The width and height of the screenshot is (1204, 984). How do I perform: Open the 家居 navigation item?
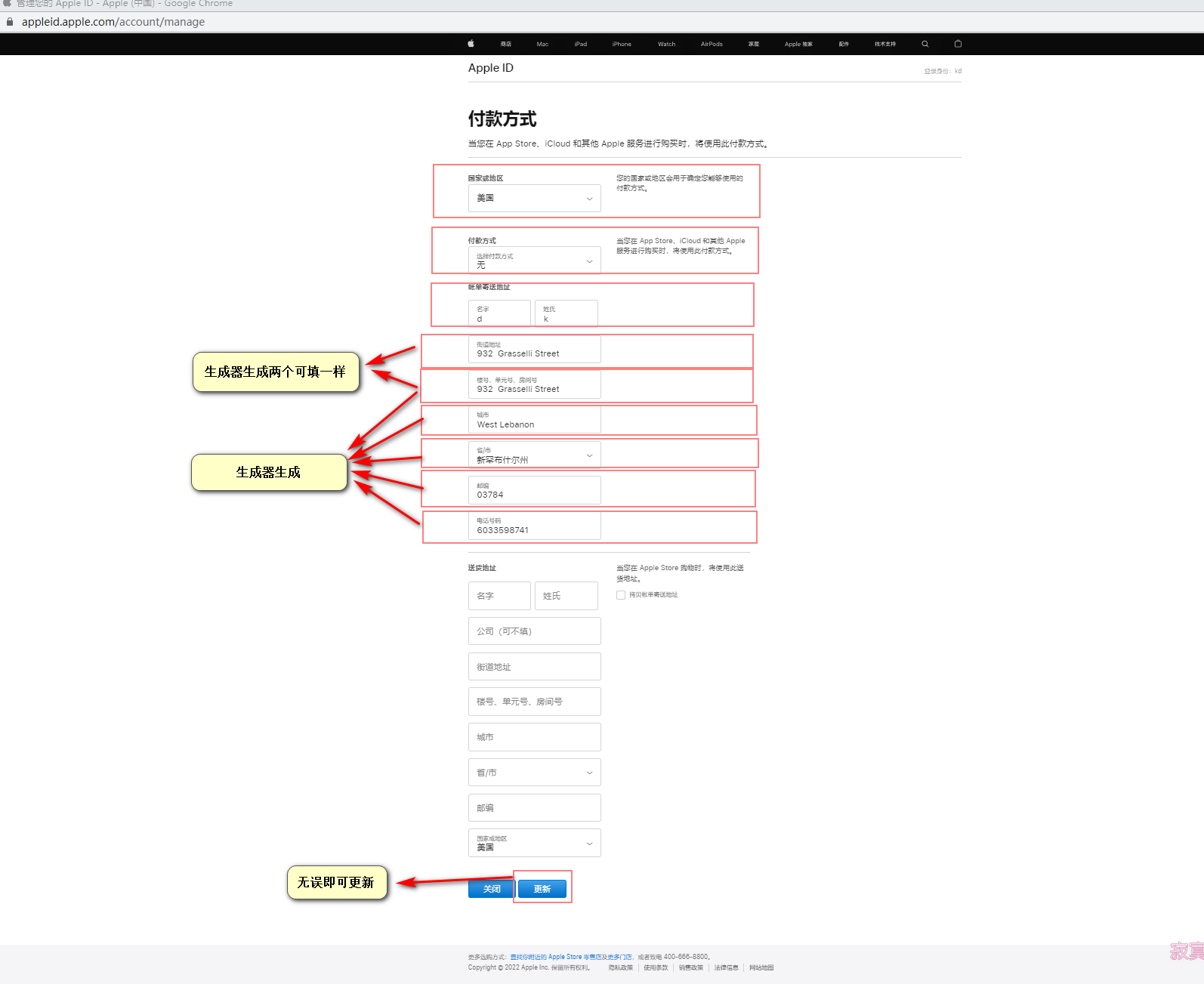click(x=754, y=44)
